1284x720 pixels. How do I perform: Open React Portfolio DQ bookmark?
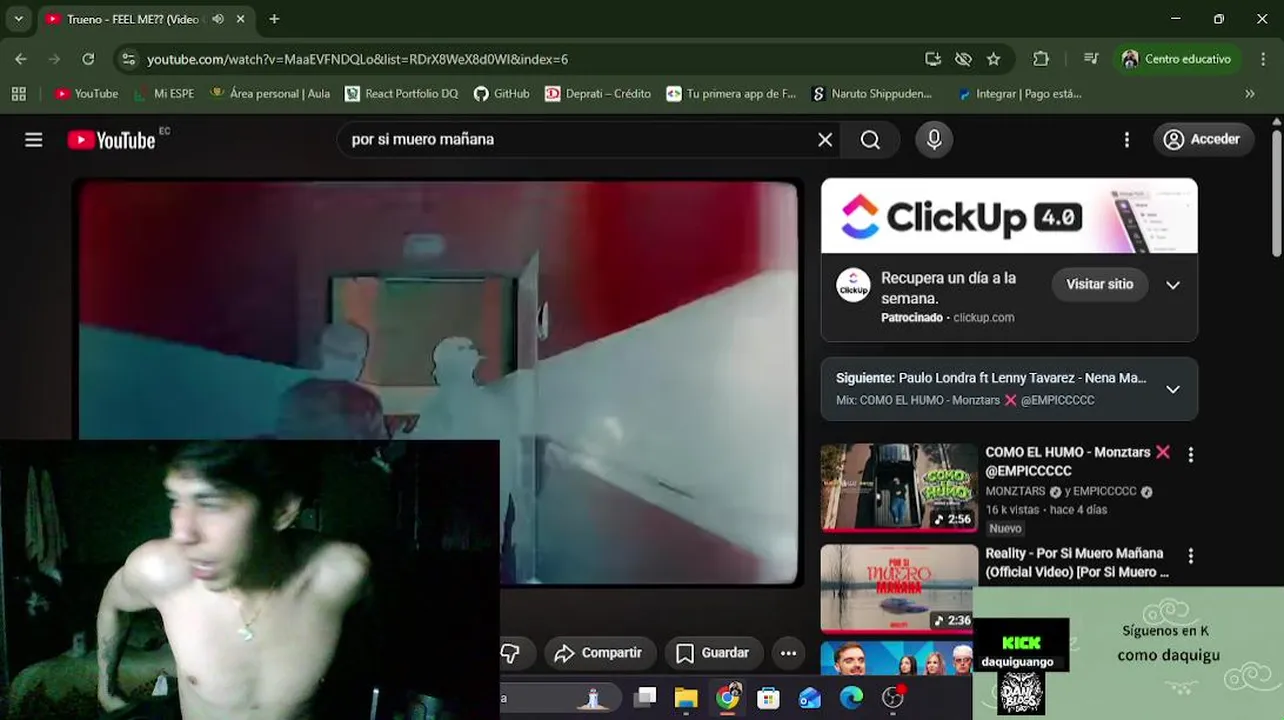point(402,94)
